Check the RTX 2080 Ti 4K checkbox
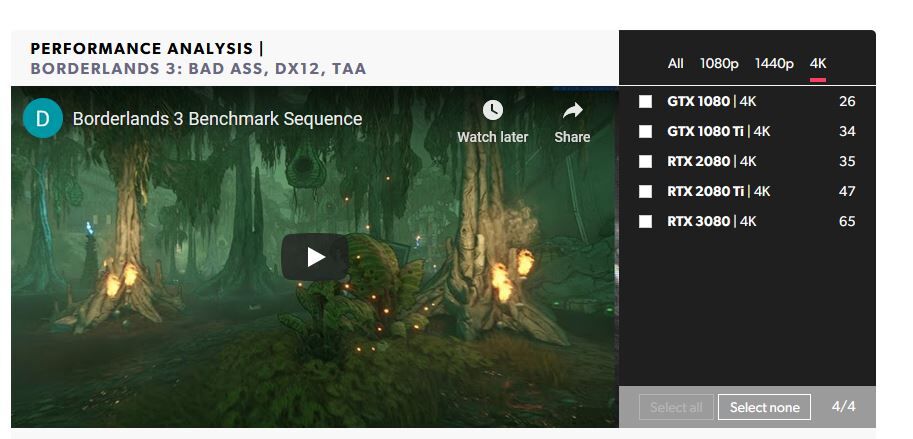Viewport: 913px width, 439px height. [x=645, y=192]
